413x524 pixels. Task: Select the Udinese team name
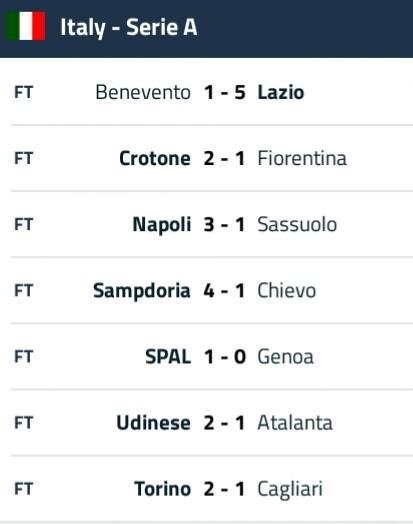(x=154, y=423)
